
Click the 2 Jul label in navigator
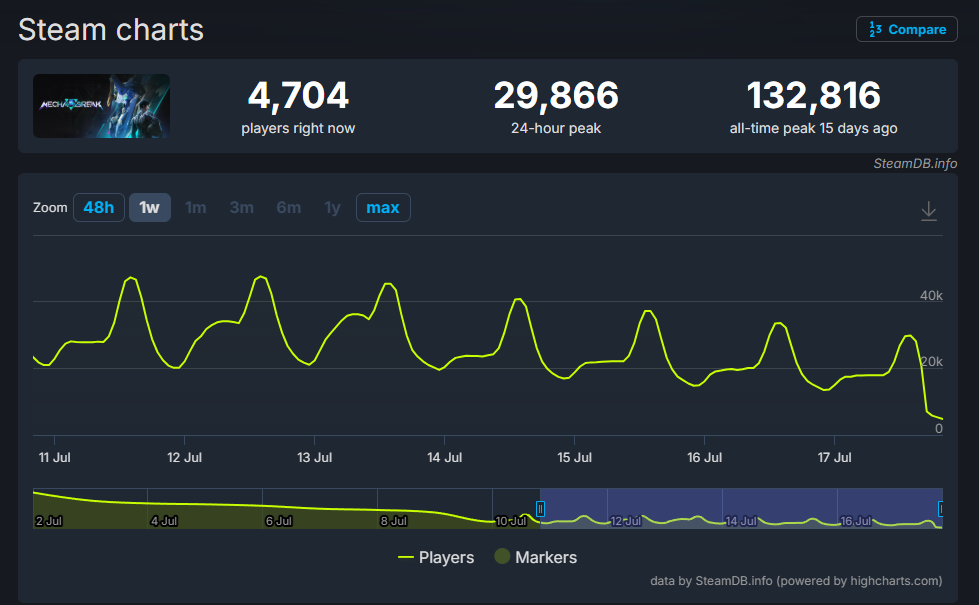(49, 521)
